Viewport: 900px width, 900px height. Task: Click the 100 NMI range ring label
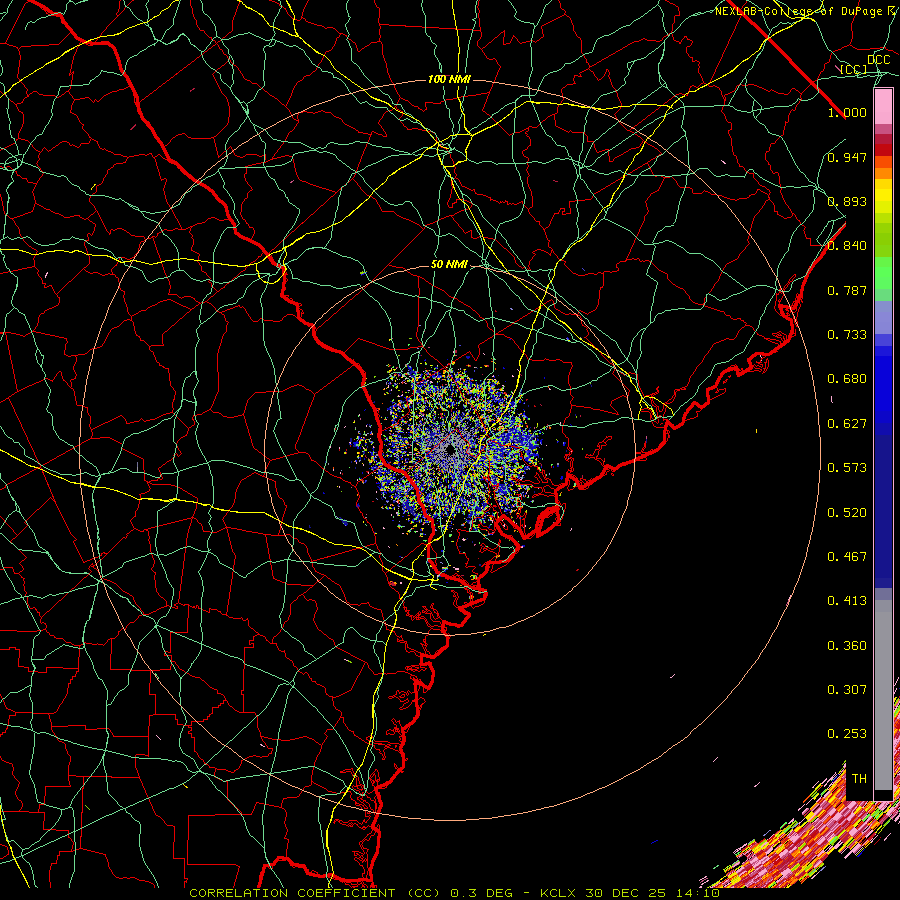point(449,79)
